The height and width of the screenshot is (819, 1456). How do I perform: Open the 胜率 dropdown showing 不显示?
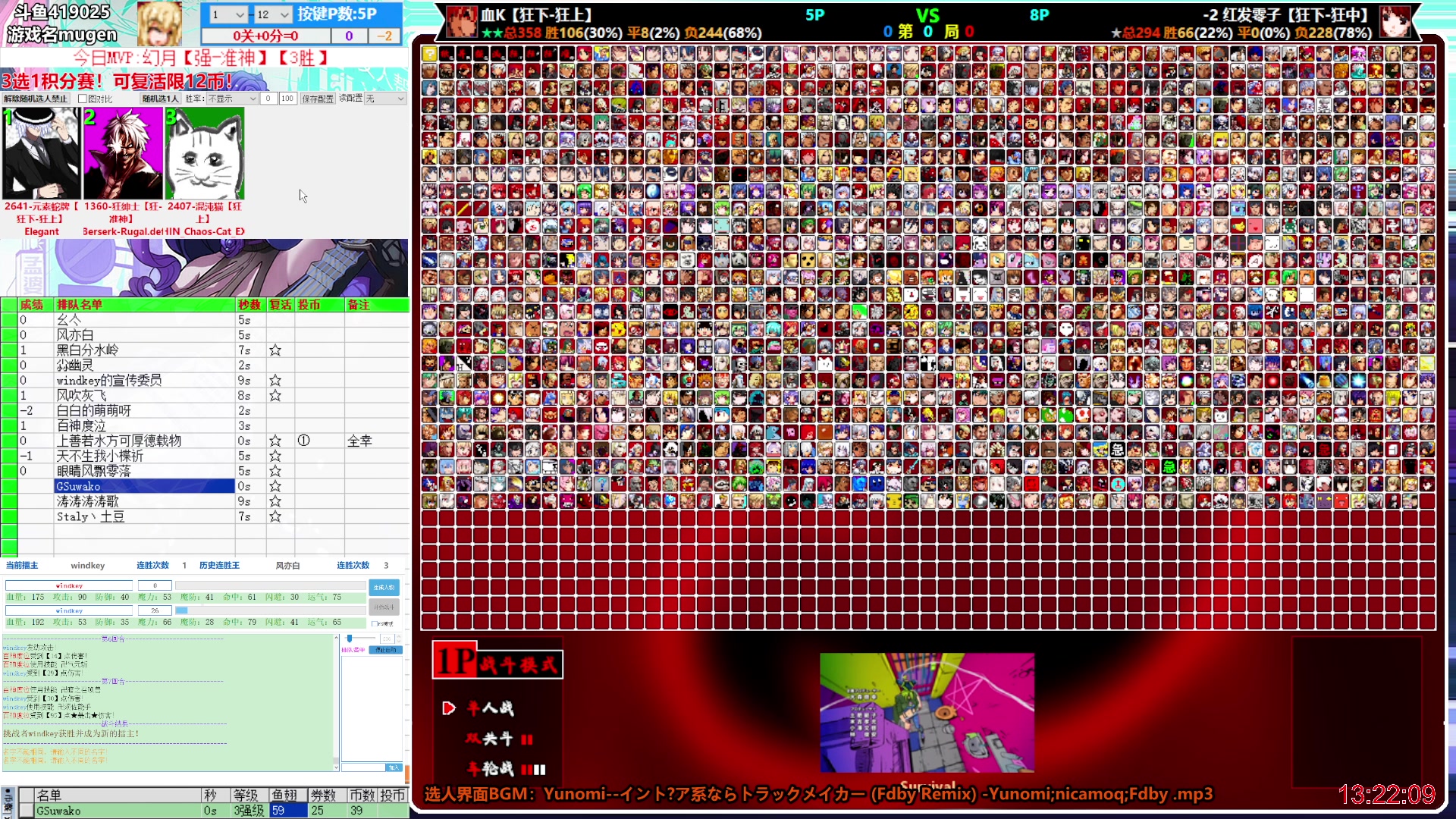point(233,99)
